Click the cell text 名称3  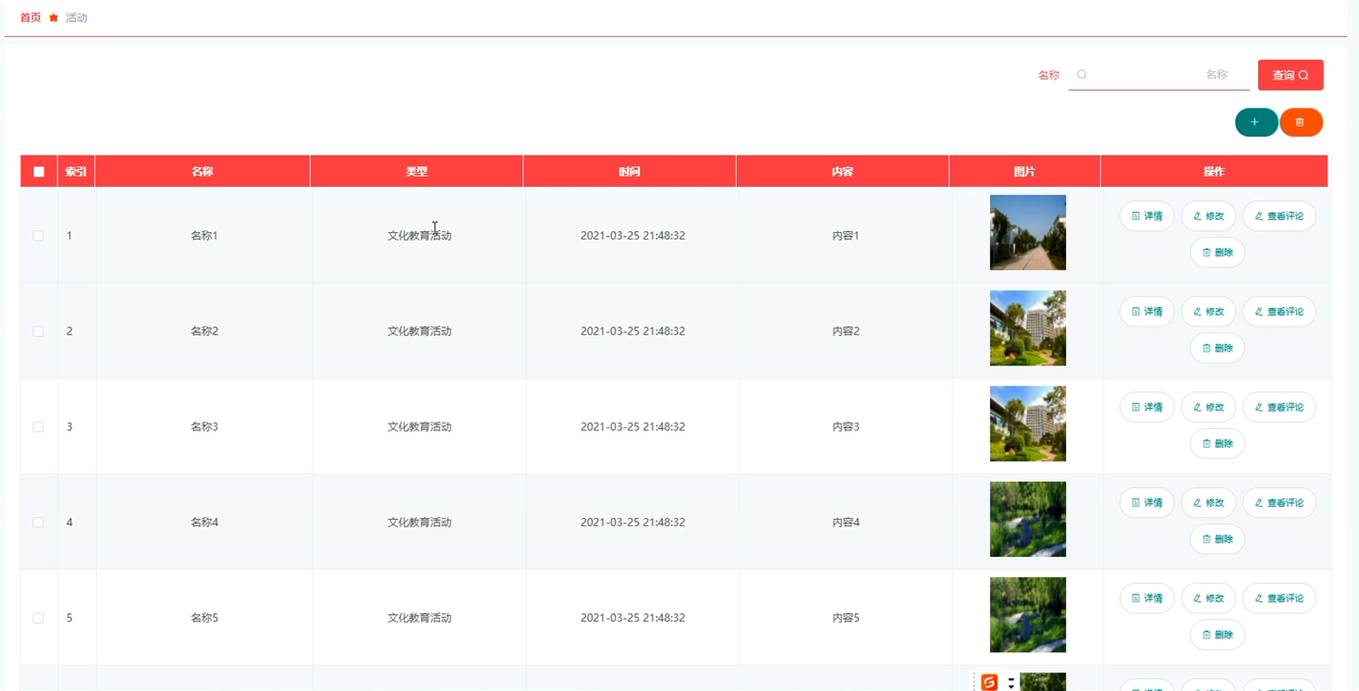click(204, 427)
